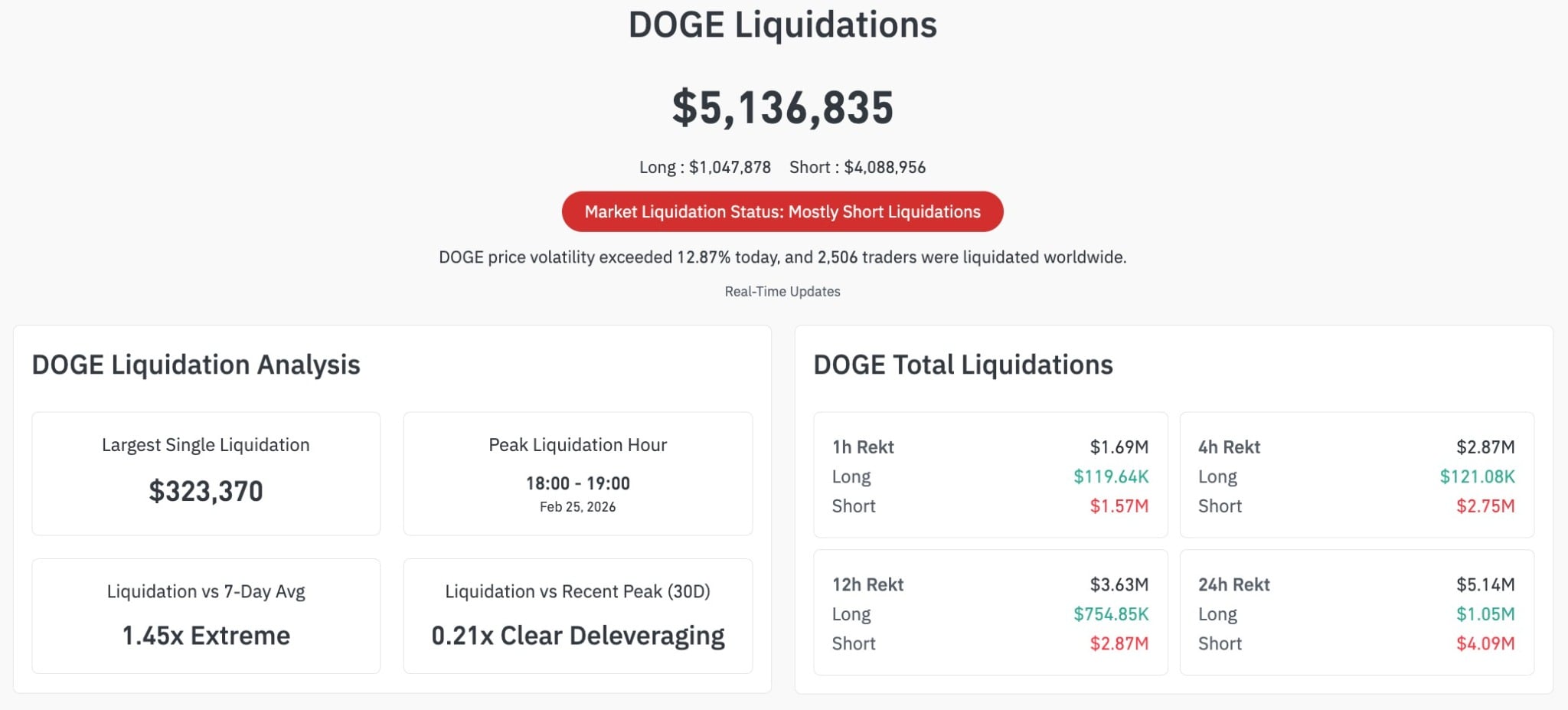
Task: Select the DOGE Liquidations page title
Action: (x=782, y=25)
